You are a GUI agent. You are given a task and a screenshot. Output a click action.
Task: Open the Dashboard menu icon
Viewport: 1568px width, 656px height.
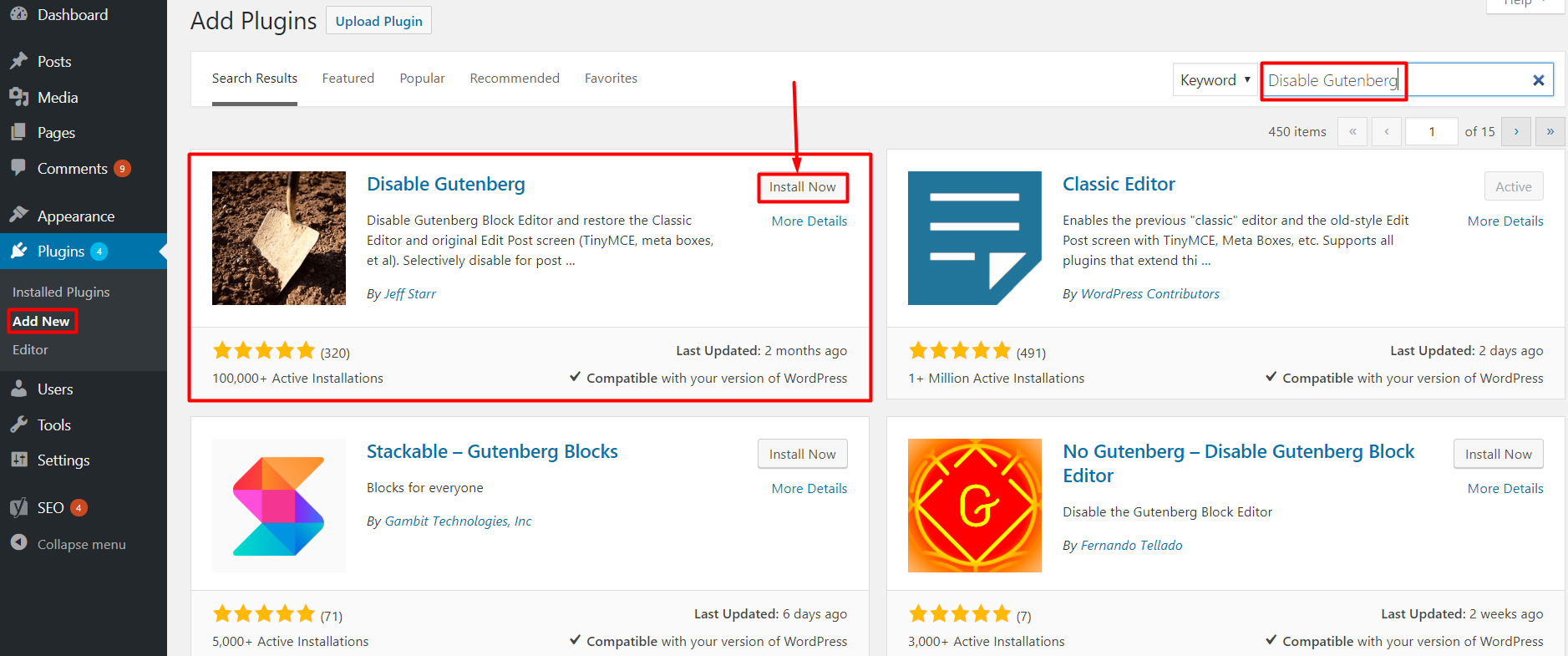click(18, 13)
